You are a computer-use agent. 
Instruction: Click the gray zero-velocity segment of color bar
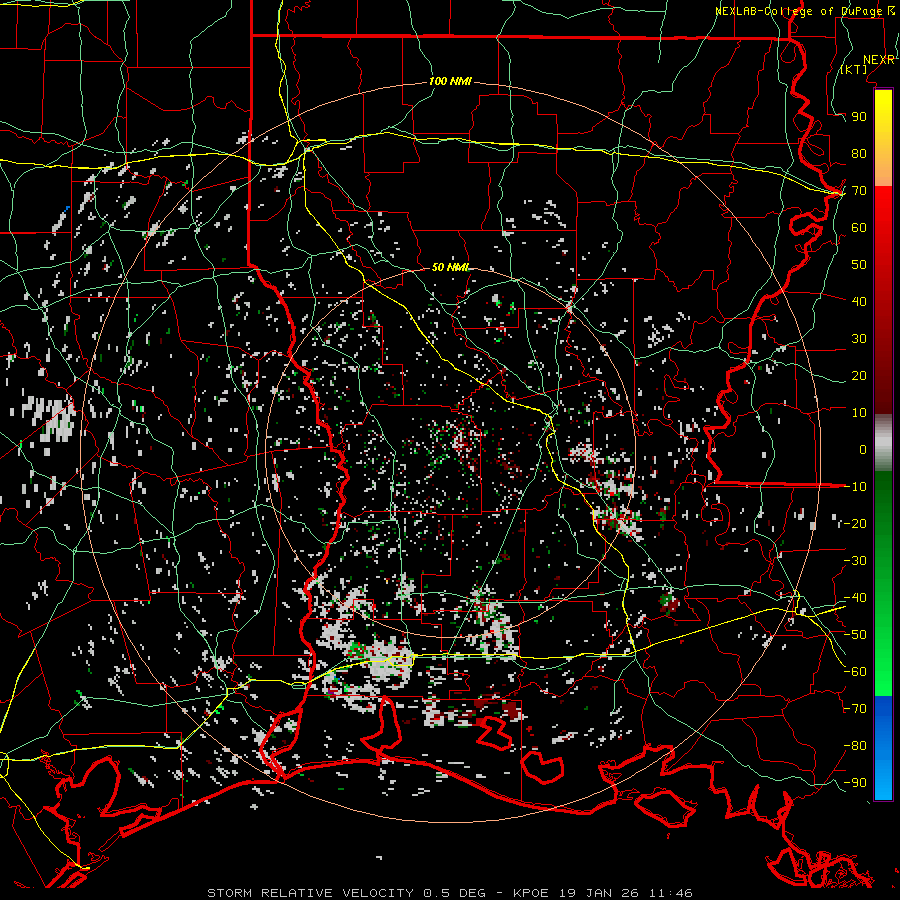883,445
